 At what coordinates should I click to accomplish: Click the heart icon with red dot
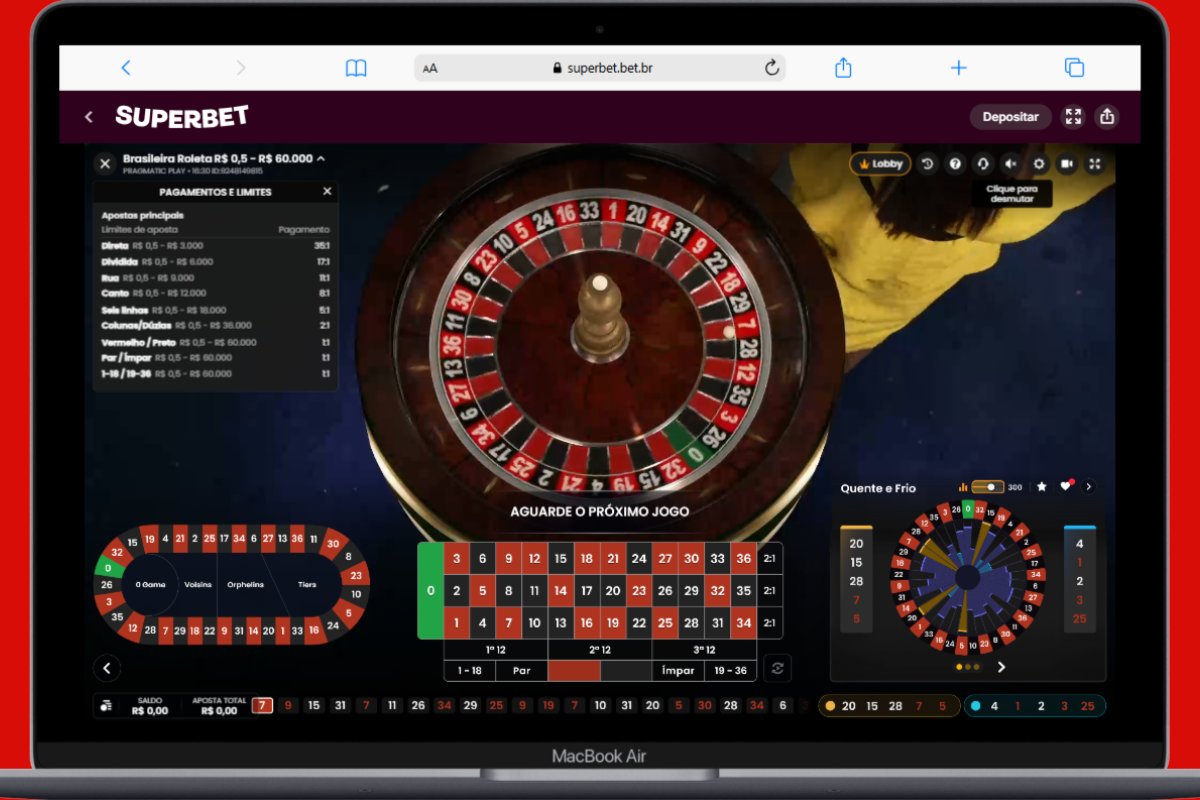[1065, 487]
